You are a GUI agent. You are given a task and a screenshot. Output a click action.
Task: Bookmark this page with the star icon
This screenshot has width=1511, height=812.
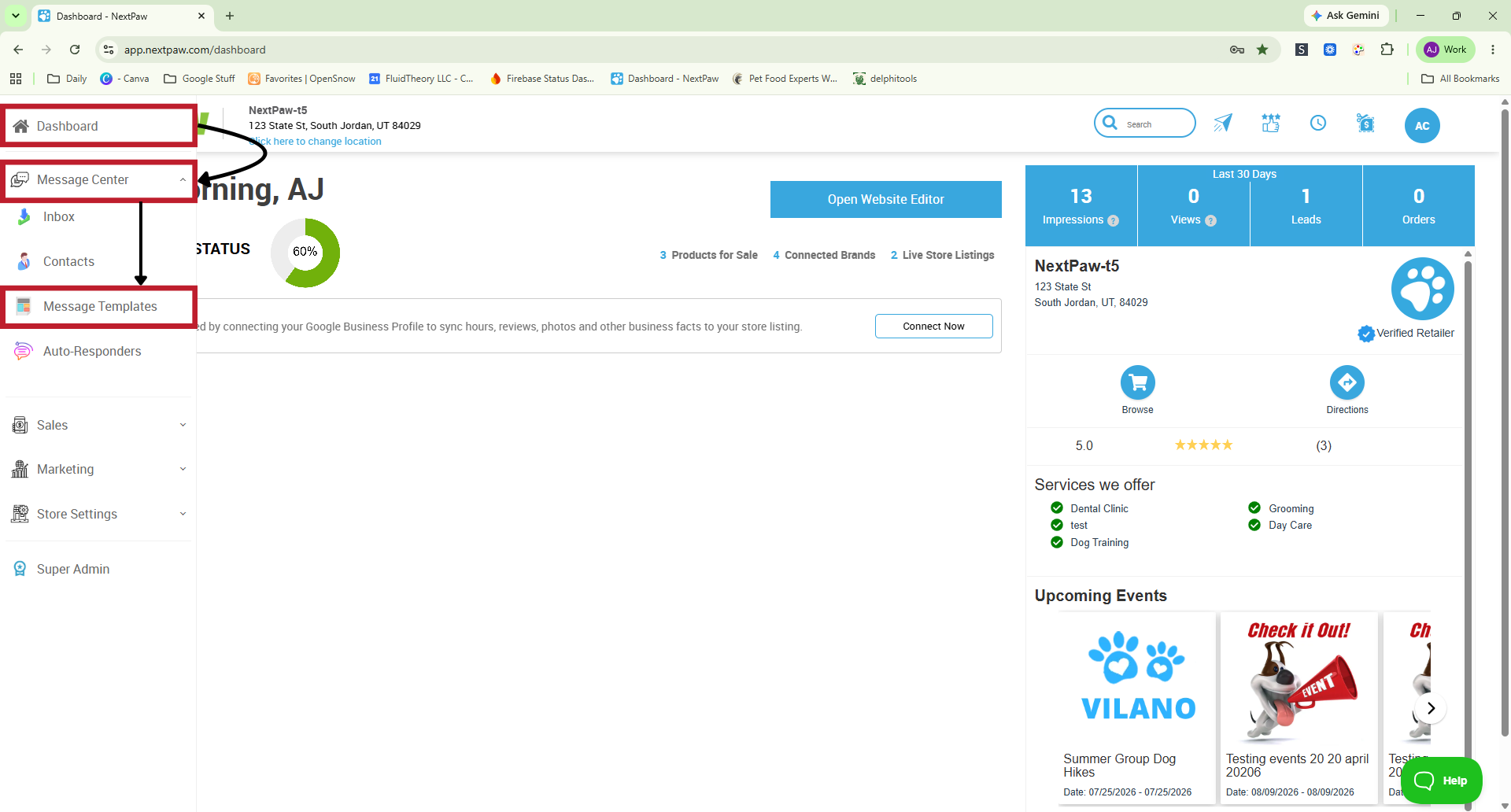1262,50
